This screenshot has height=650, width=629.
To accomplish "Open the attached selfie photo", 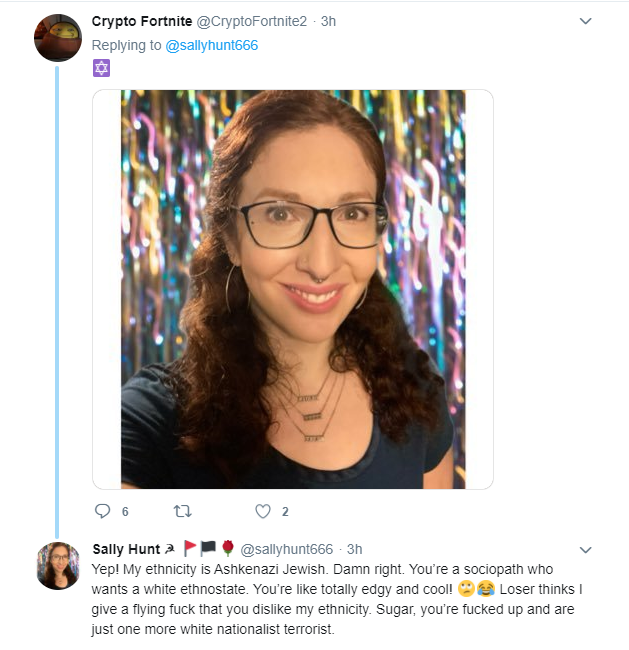I will click(293, 289).
